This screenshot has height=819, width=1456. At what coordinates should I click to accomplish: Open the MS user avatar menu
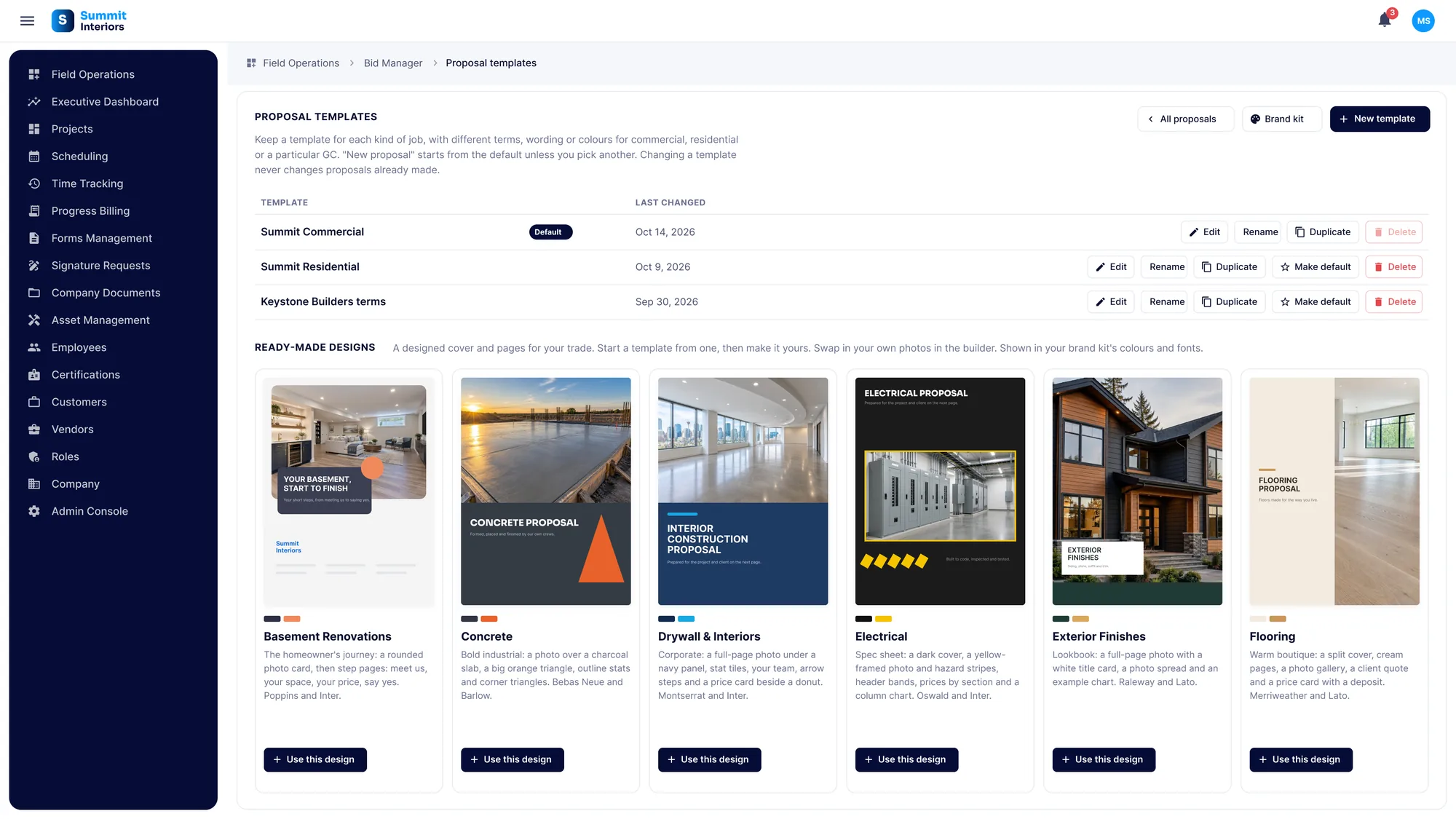(x=1423, y=21)
